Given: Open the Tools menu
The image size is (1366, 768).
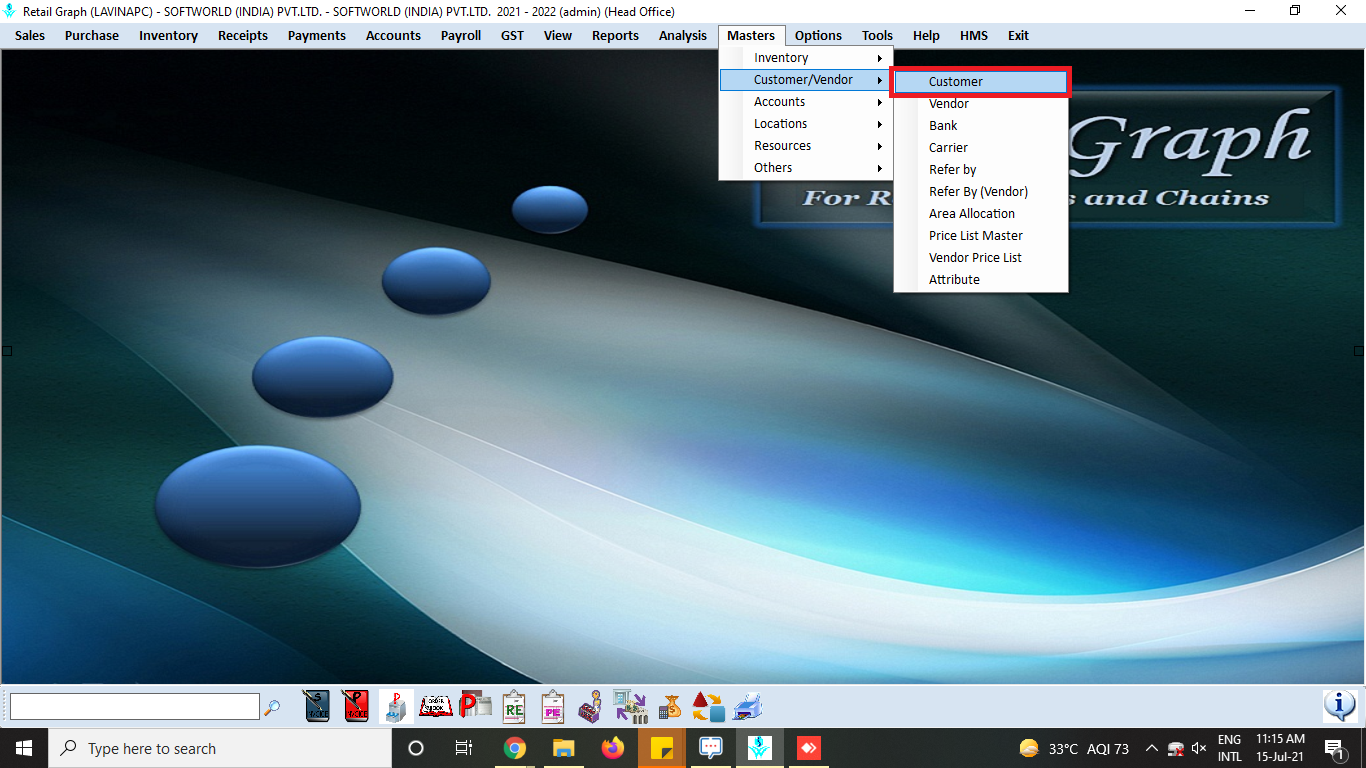Looking at the screenshot, I should [x=877, y=35].
